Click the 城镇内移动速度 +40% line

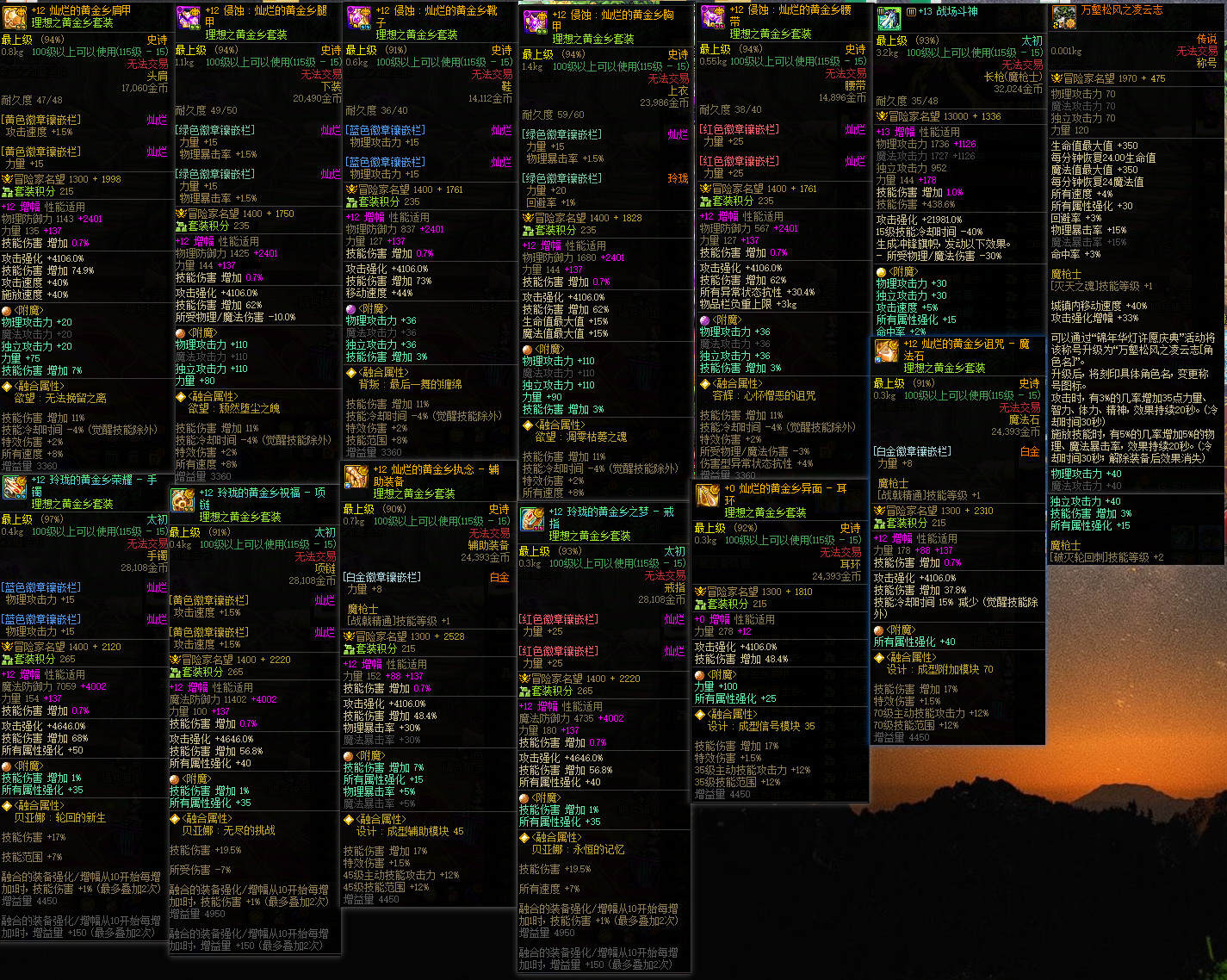(x=1100, y=306)
